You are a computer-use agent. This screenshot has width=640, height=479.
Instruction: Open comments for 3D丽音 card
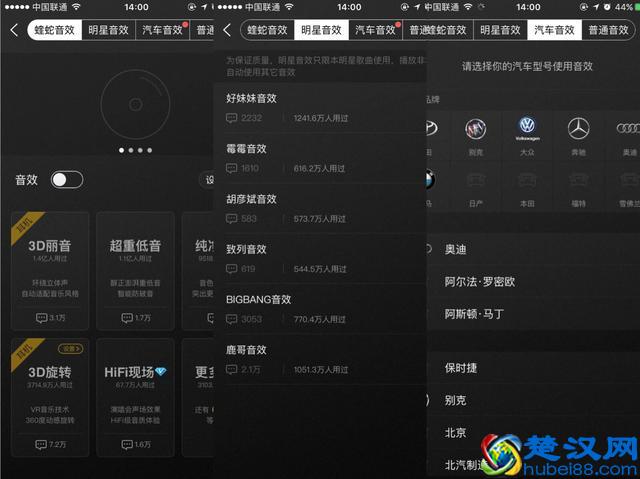pos(50,317)
